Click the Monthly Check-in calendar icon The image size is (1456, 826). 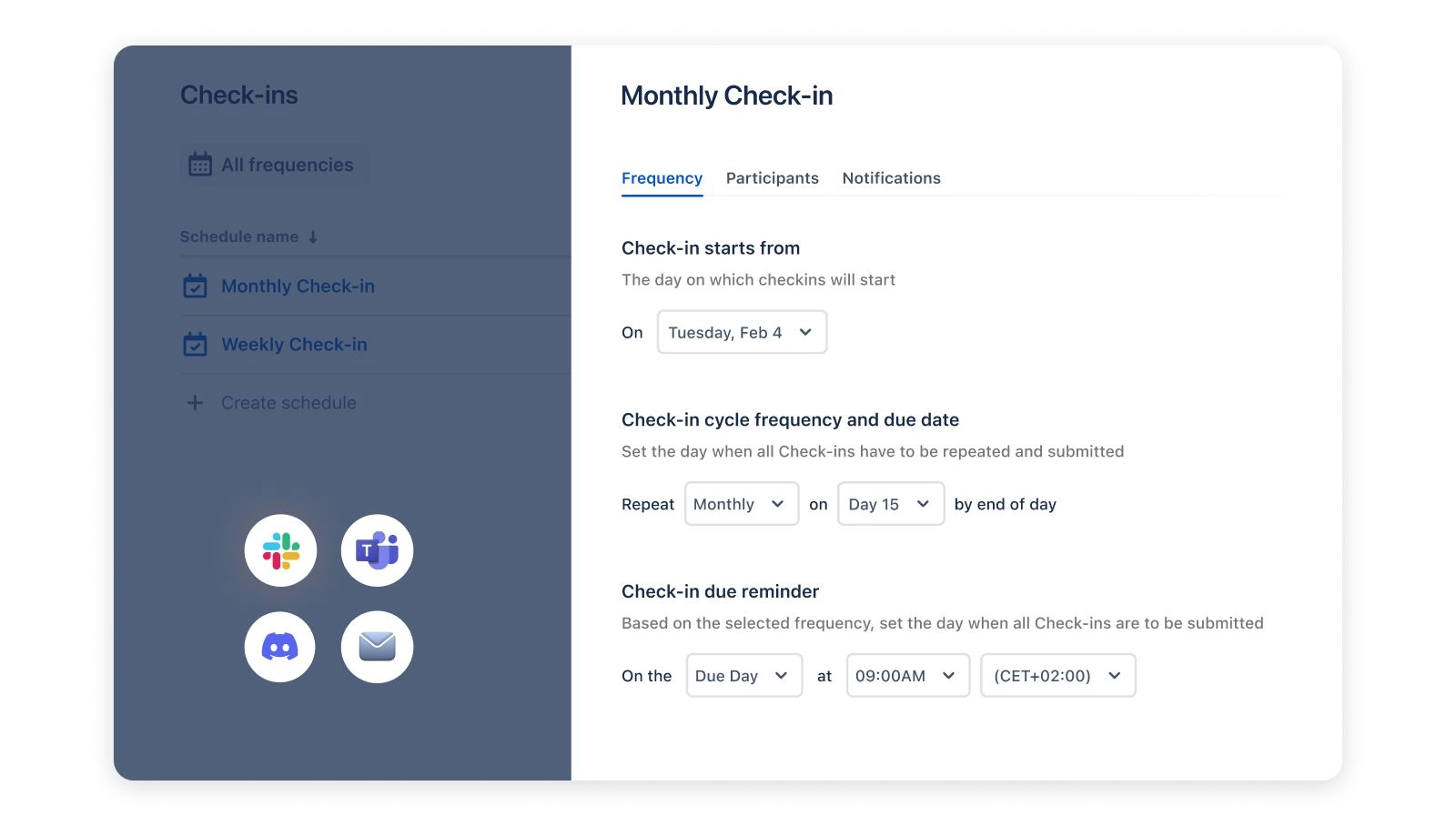[195, 287]
